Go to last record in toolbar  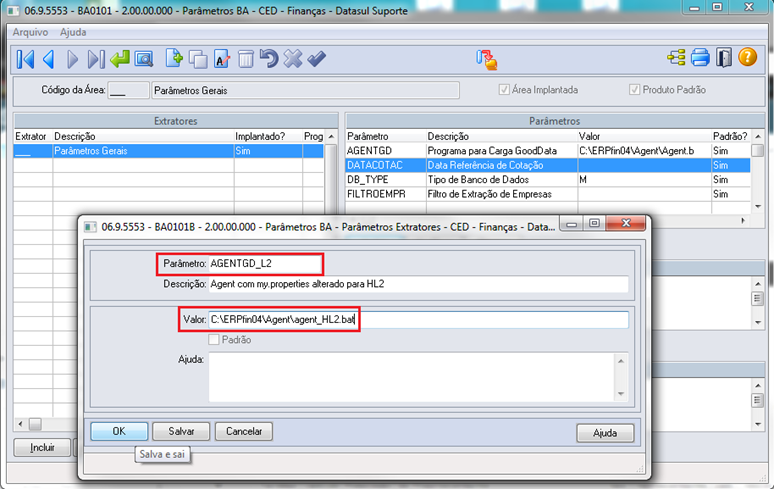point(96,59)
